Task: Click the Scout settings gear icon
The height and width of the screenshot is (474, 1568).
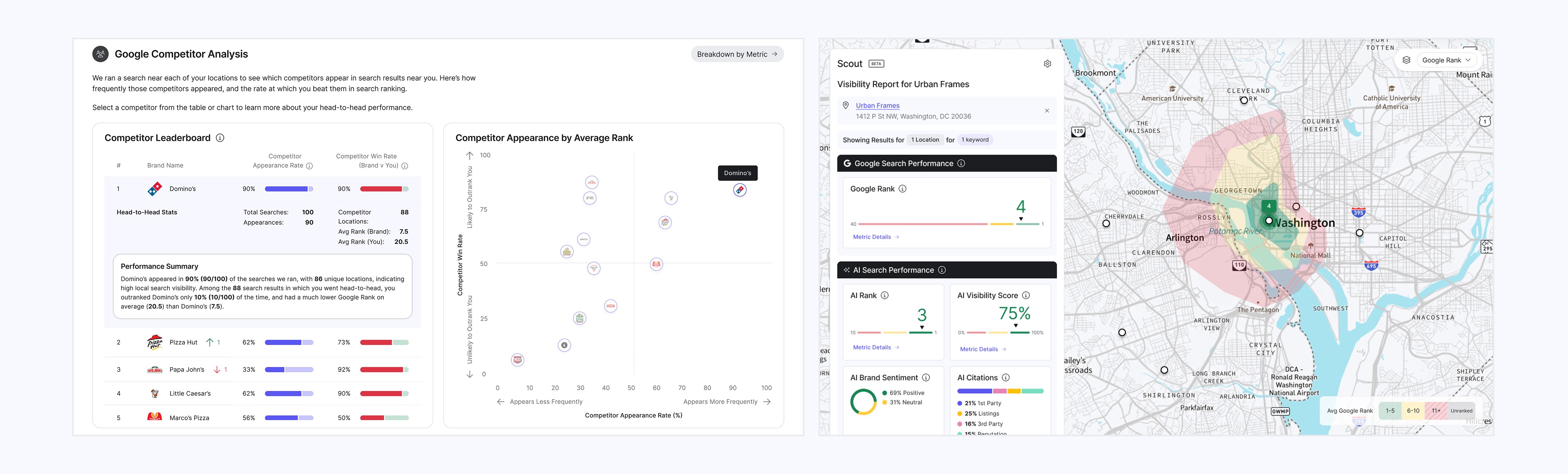Action: (1047, 64)
